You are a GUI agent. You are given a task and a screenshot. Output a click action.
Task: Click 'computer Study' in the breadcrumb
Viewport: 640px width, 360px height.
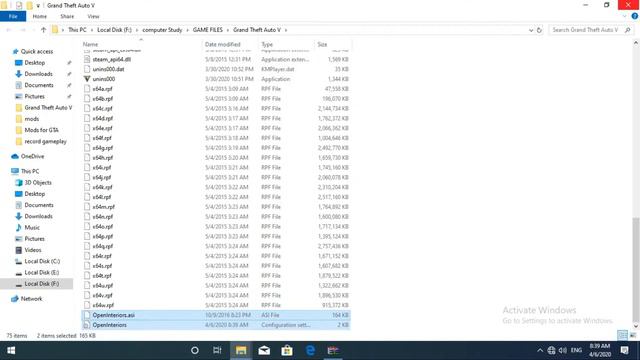coord(162,30)
